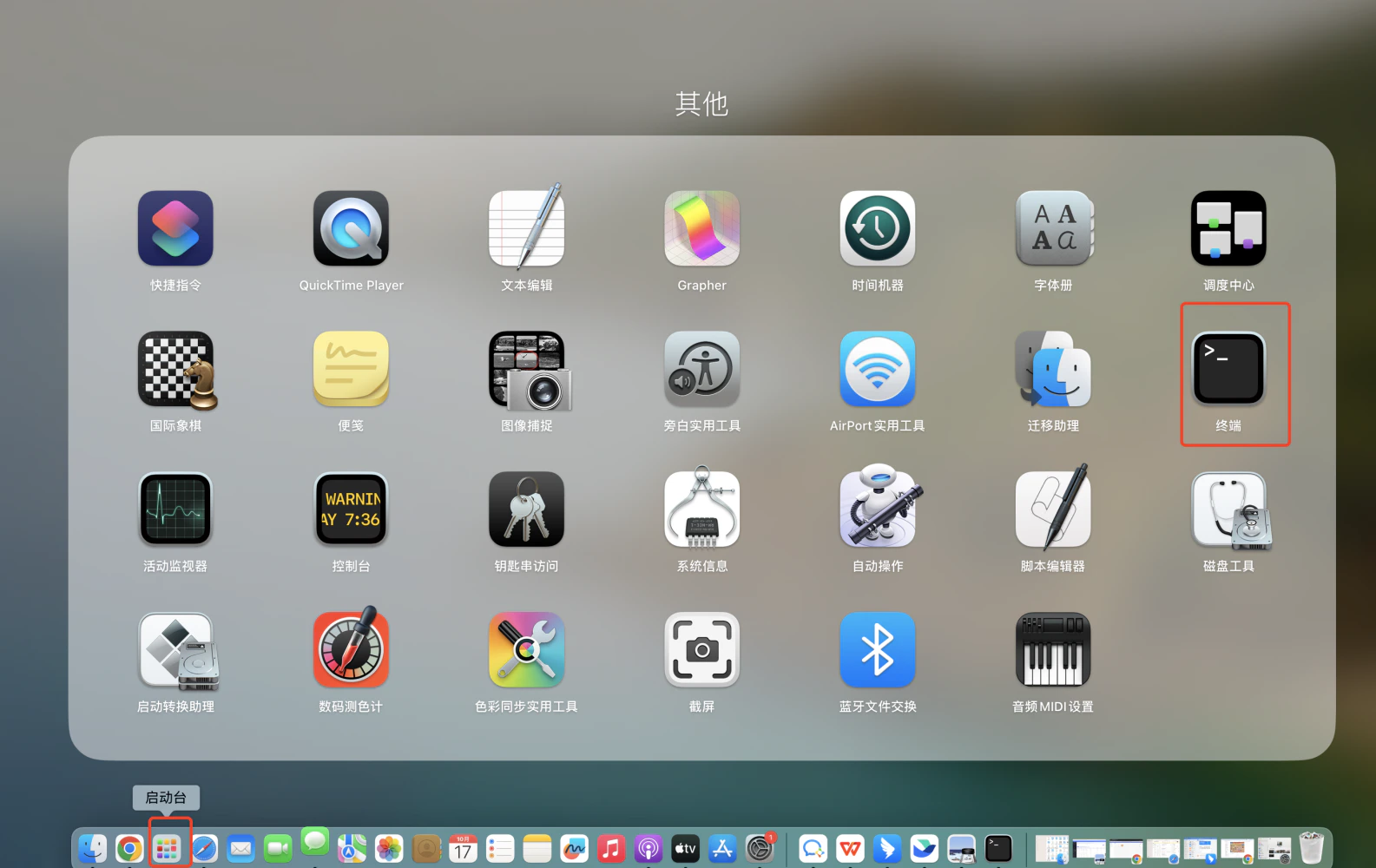The image size is (1376, 868).
Task: Launch 控制台 (Console) app
Action: [x=351, y=510]
